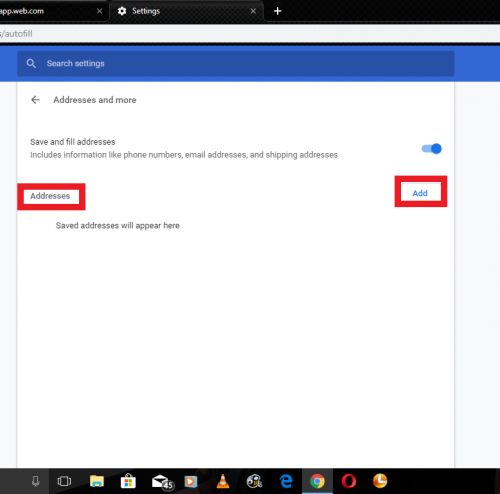
Task: Click the 'Addresses' section label
Action: coord(50,196)
